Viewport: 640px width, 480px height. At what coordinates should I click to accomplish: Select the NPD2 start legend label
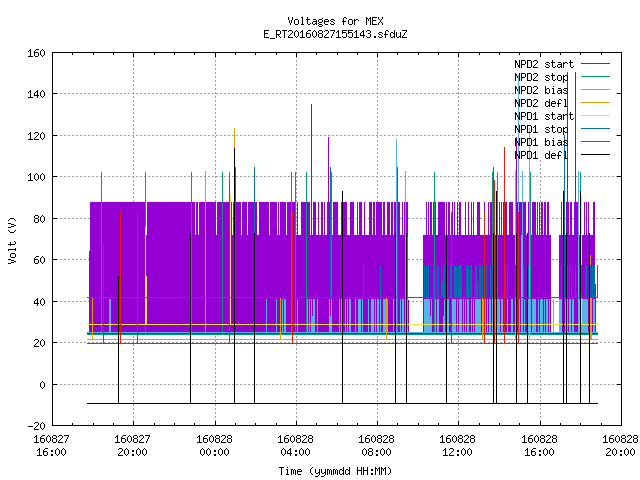coord(544,64)
